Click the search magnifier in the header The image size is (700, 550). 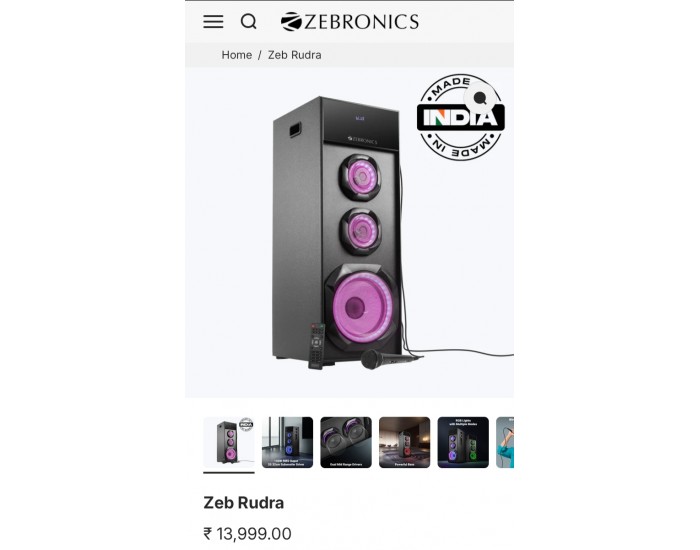[x=249, y=21]
